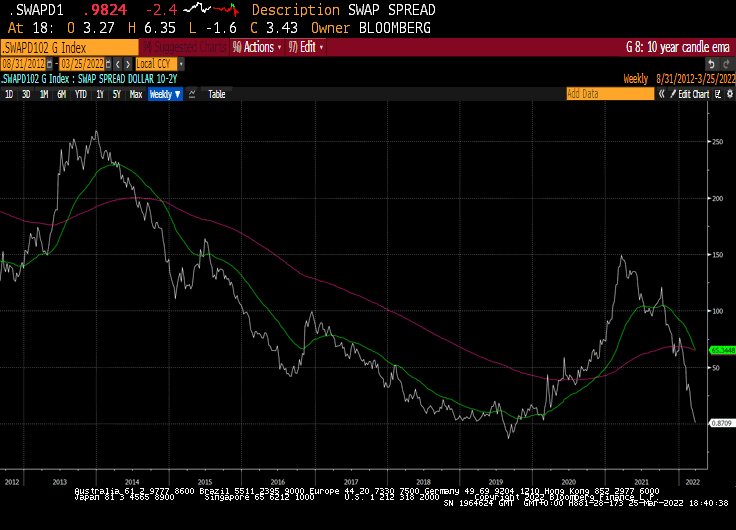Click the 250 y-axis label
Viewport: 736px width, 530px height.
717,141
